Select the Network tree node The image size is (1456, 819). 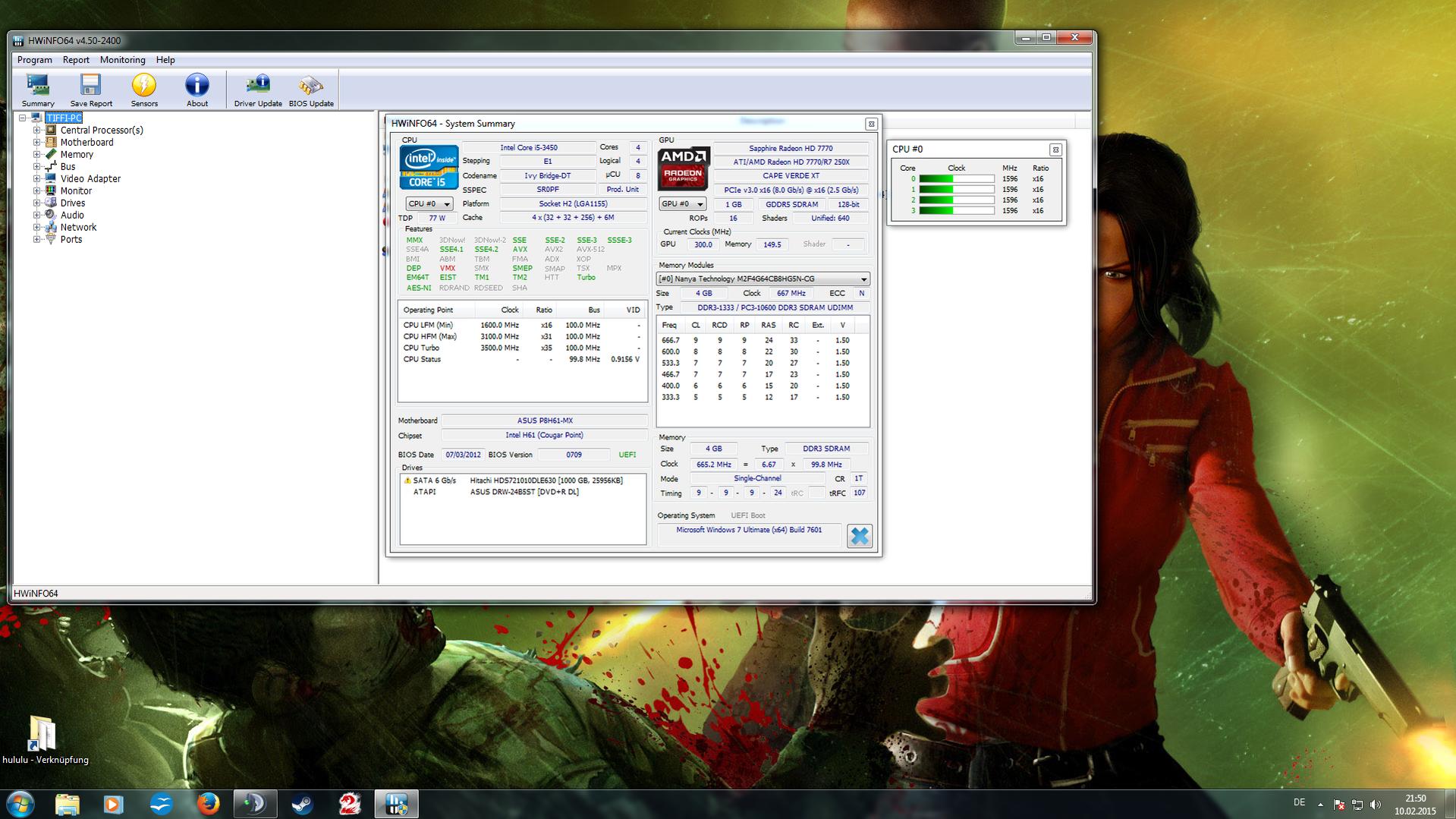78,227
